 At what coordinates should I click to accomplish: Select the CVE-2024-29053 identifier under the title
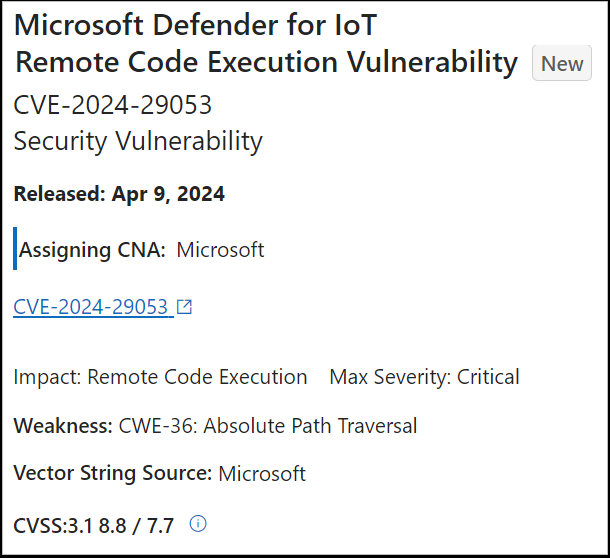(112, 105)
